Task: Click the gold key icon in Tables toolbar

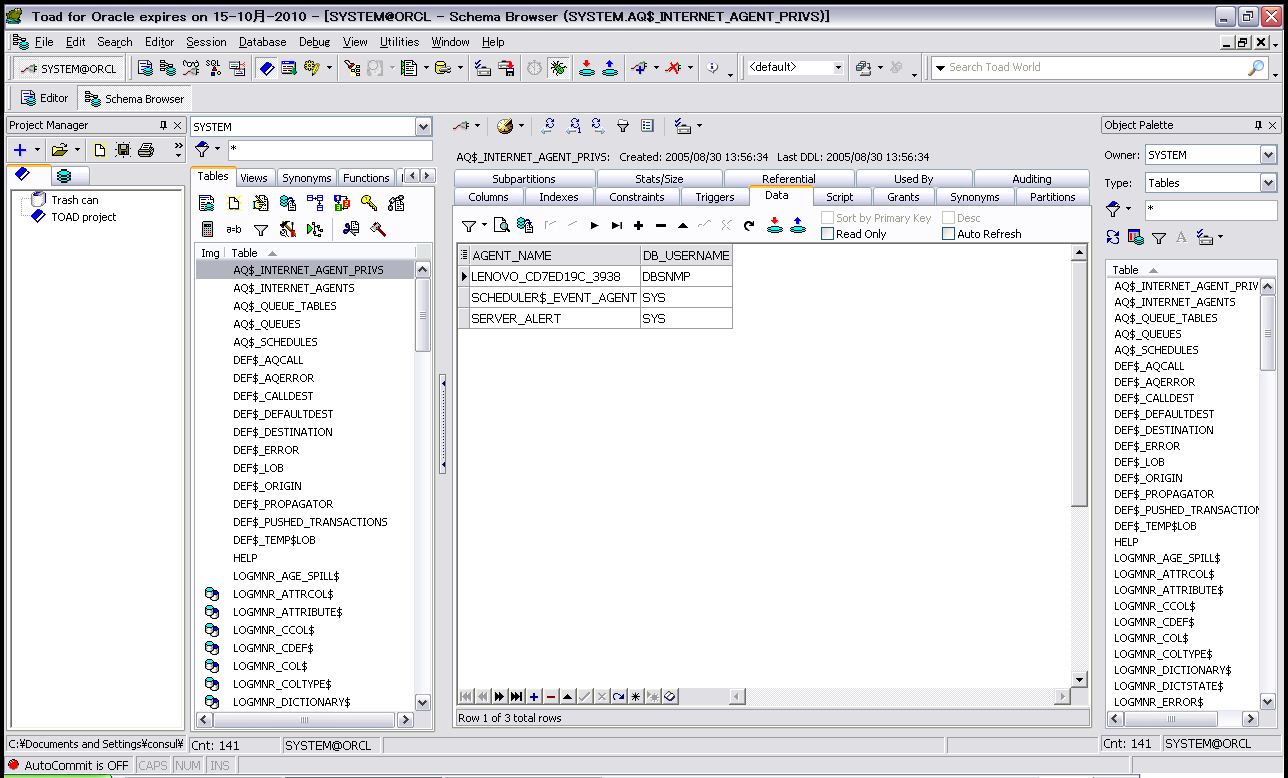Action: (x=369, y=203)
